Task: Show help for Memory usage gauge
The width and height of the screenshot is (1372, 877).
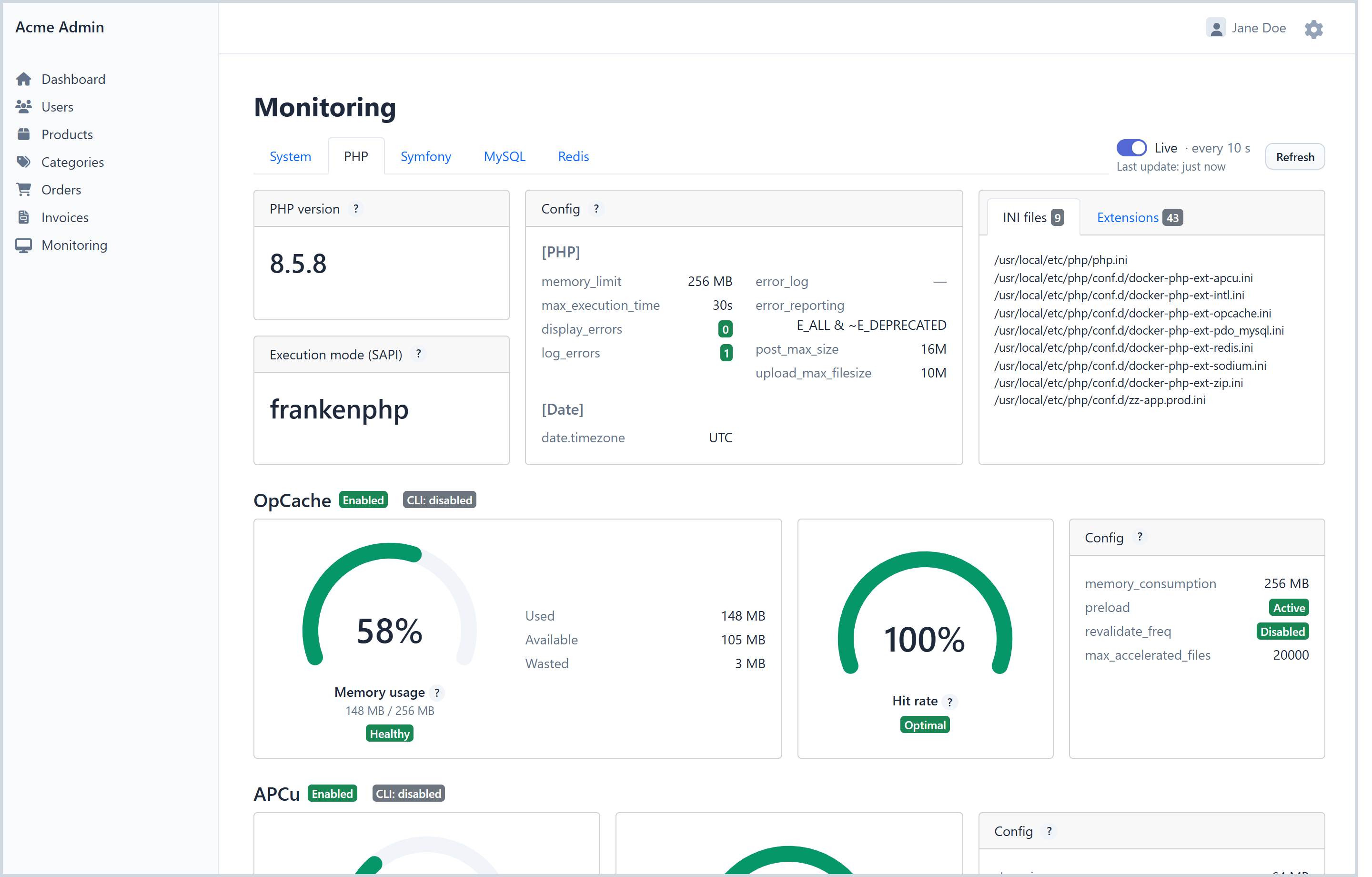Action: (437, 693)
